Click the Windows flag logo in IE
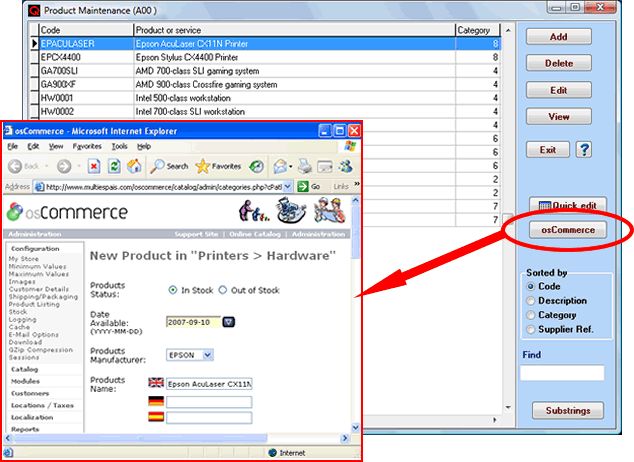The width and height of the screenshot is (634, 462). 350,146
